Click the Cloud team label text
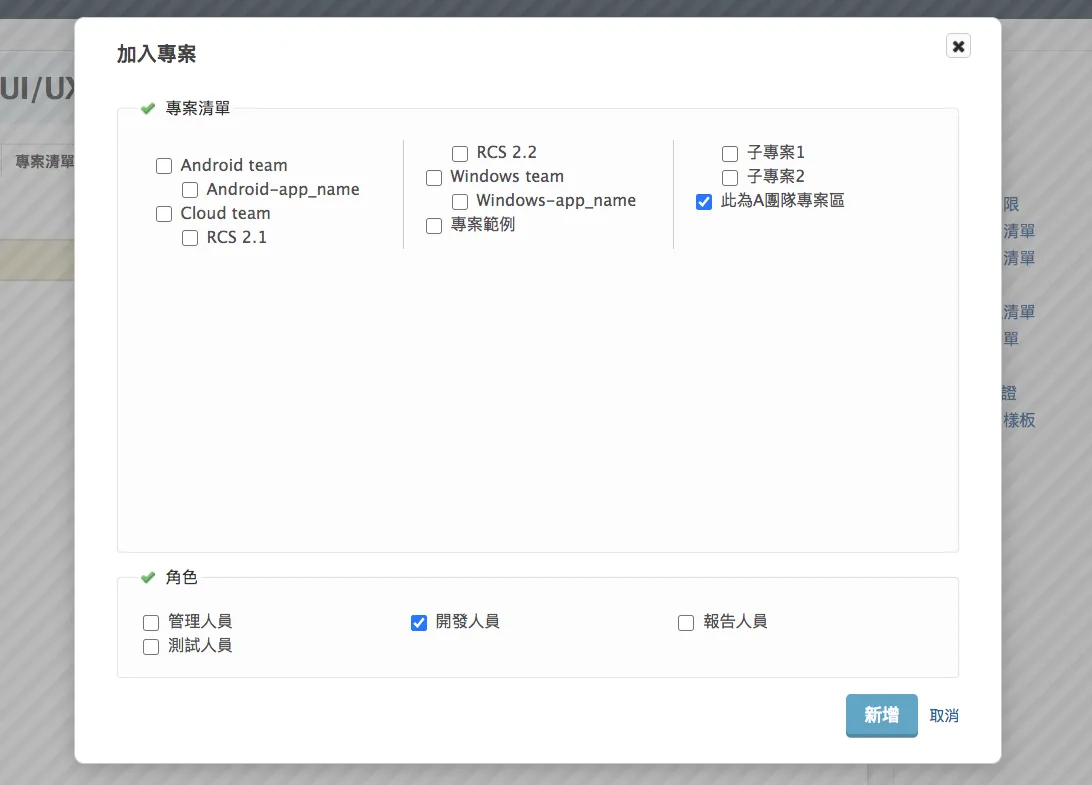 [226, 213]
